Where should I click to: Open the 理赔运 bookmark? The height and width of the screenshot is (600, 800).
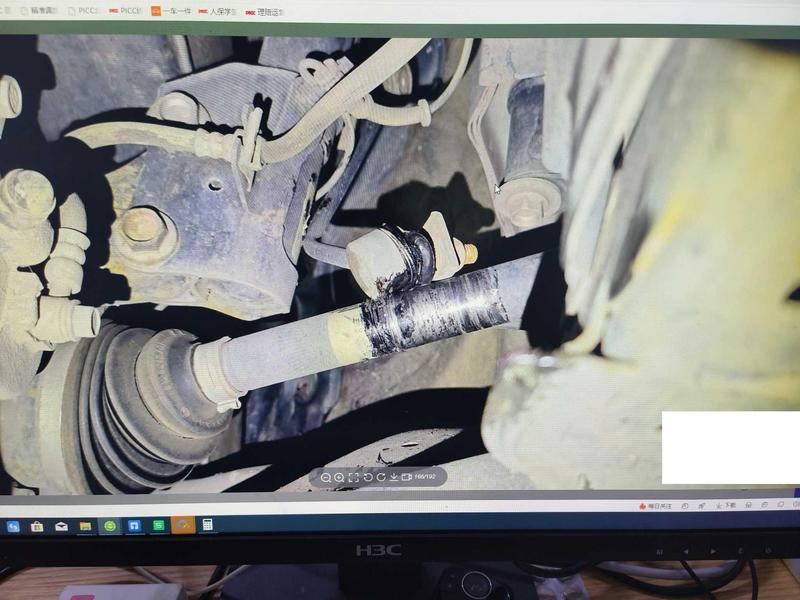(265, 13)
